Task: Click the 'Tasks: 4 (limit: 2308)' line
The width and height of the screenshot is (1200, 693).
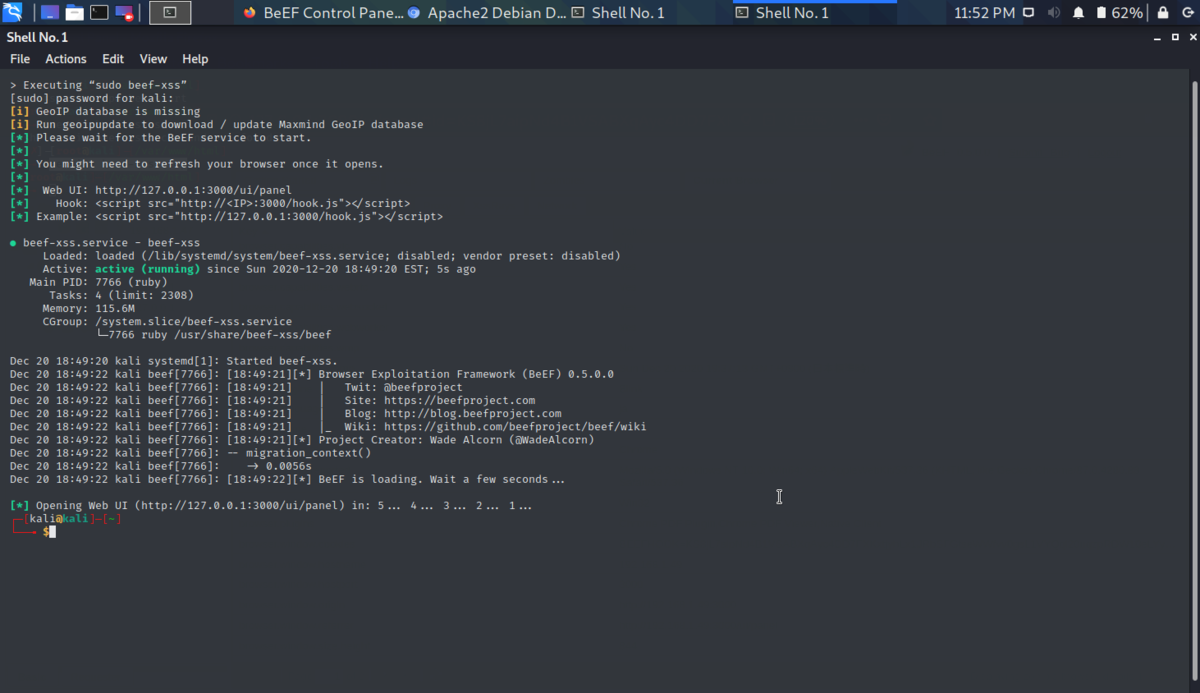Action: coord(121,295)
